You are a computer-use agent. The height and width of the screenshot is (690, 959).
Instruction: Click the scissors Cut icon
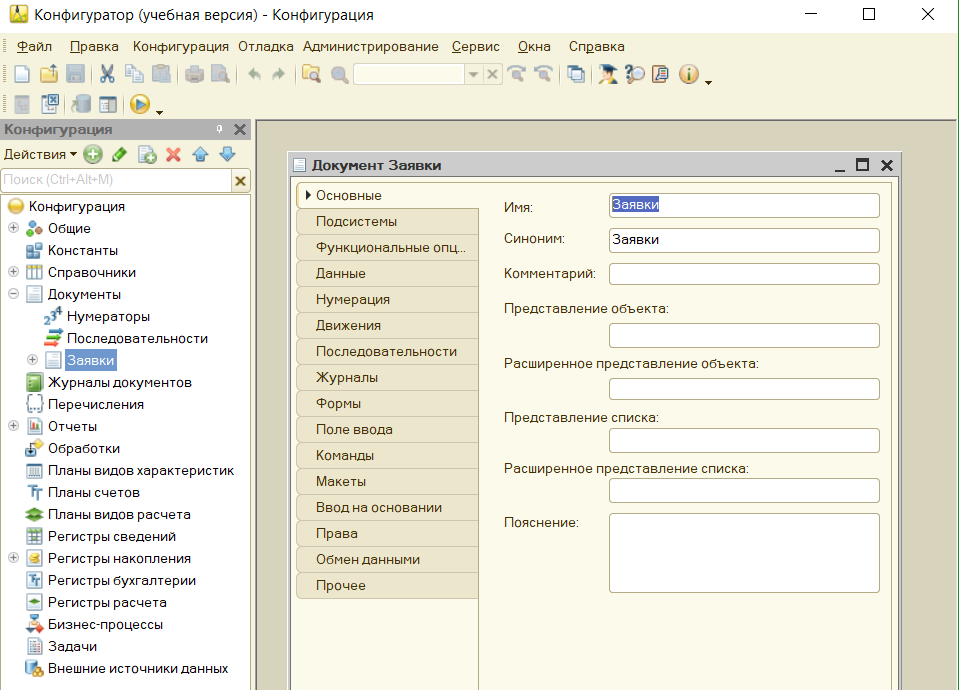click(107, 74)
